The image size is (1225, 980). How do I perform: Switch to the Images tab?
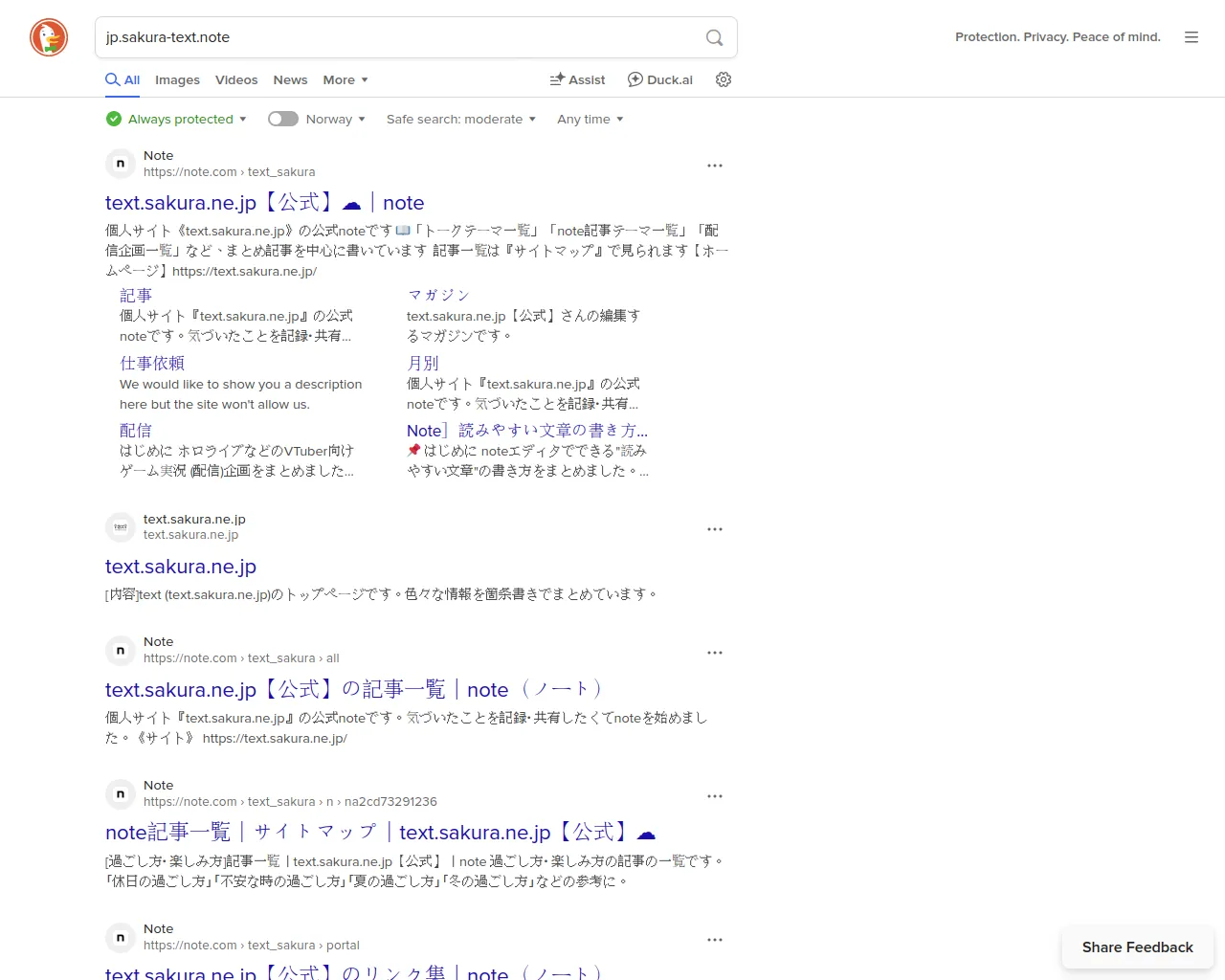coord(177,79)
